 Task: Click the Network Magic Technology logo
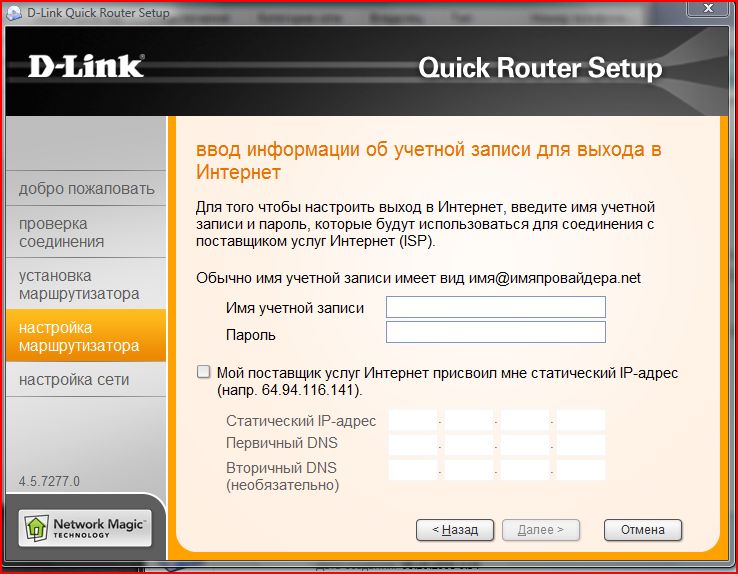[85, 528]
